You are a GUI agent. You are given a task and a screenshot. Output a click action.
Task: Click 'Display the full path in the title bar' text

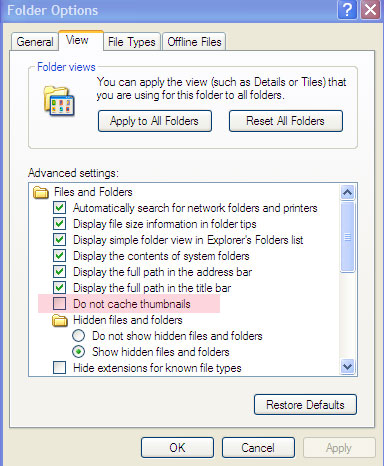[152, 288]
